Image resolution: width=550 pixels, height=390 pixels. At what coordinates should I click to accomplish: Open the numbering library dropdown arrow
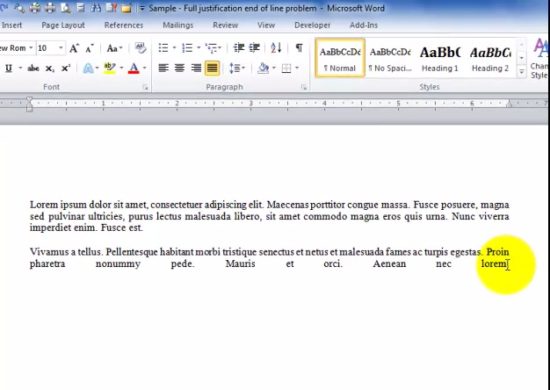coord(199,48)
